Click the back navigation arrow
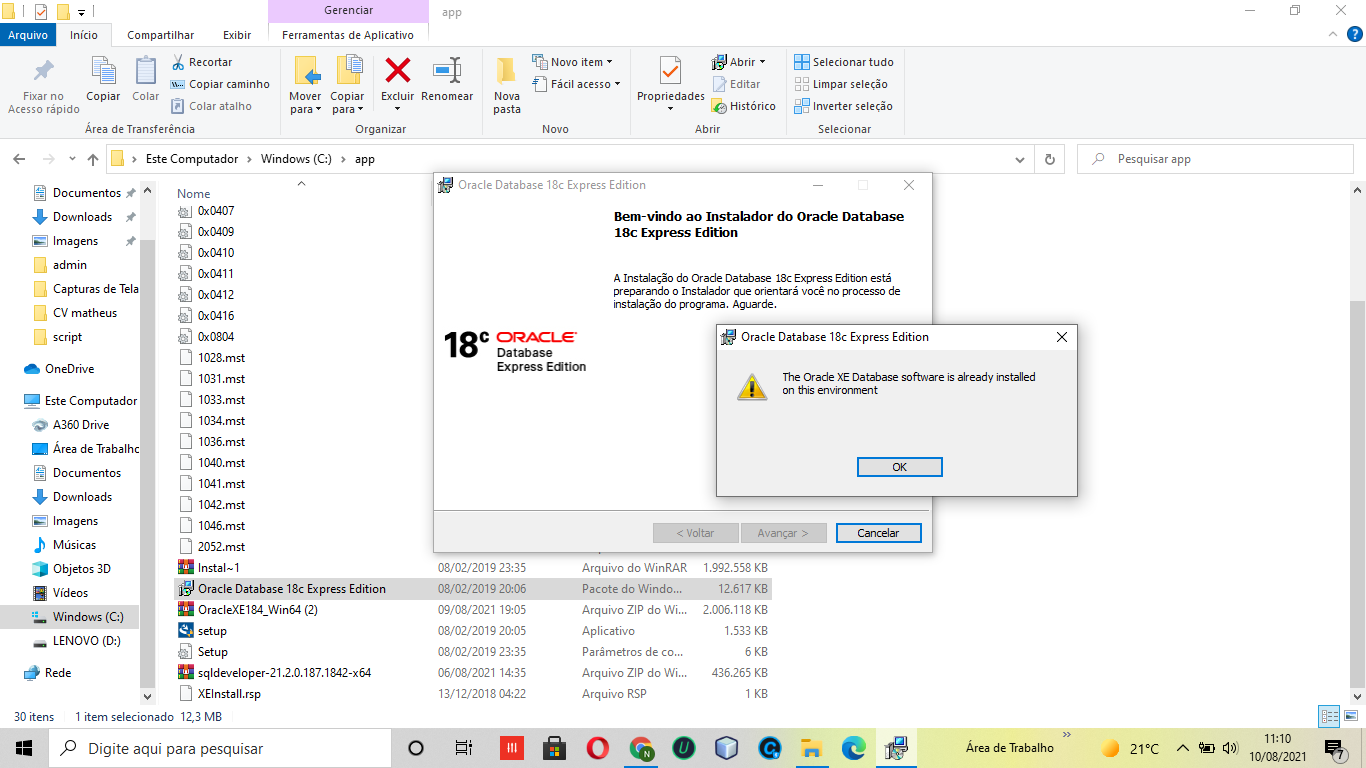This screenshot has height=768, width=1366. [19, 159]
